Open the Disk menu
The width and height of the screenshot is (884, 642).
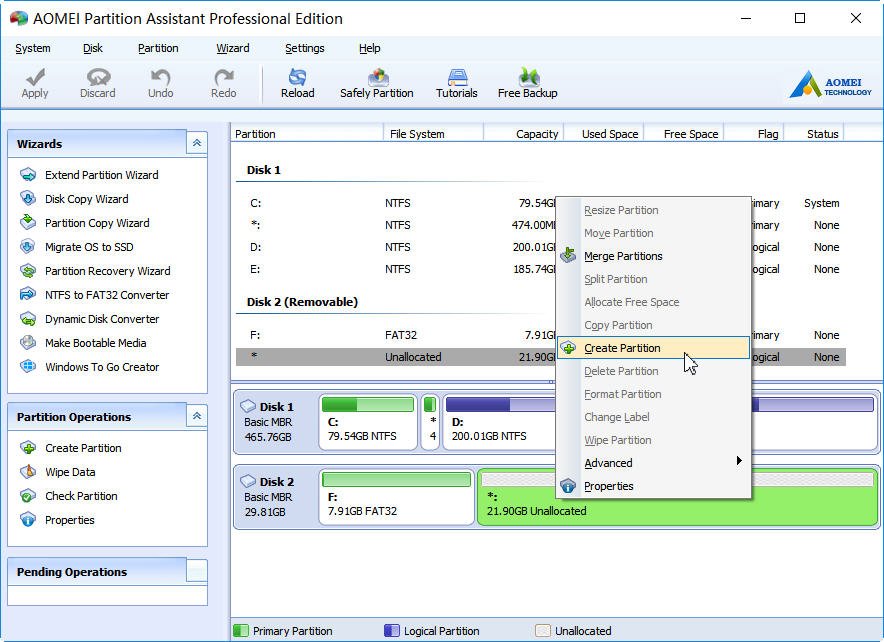click(x=92, y=48)
